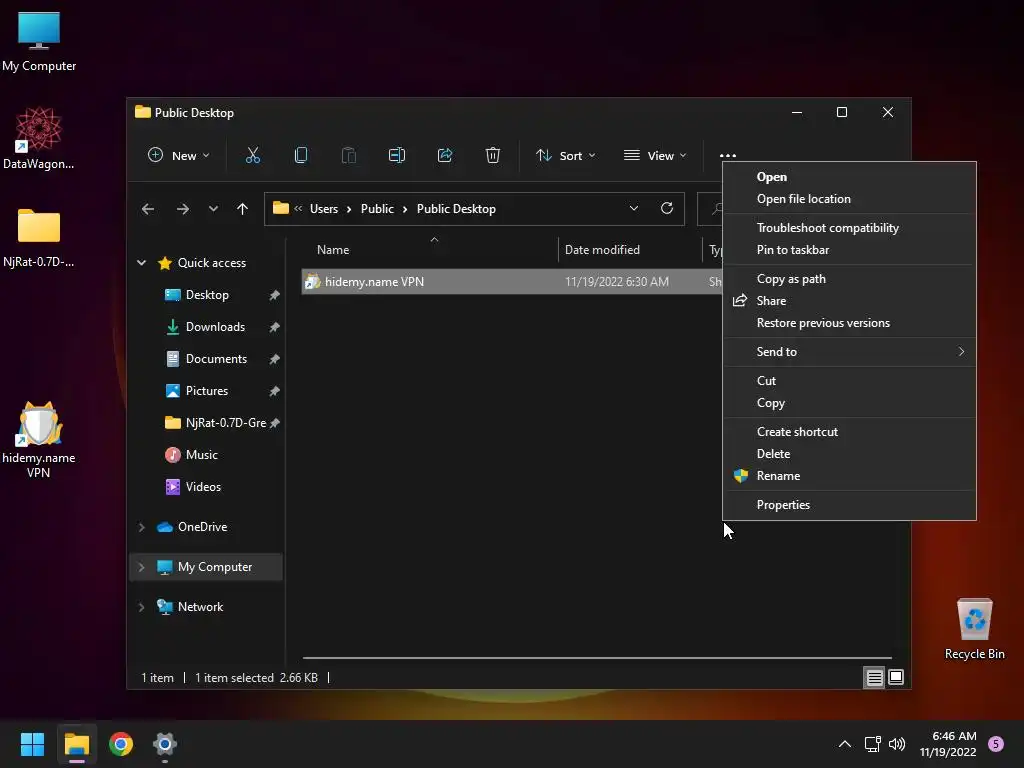
Task: Select the My Computer desktop icon
Action: (x=39, y=41)
